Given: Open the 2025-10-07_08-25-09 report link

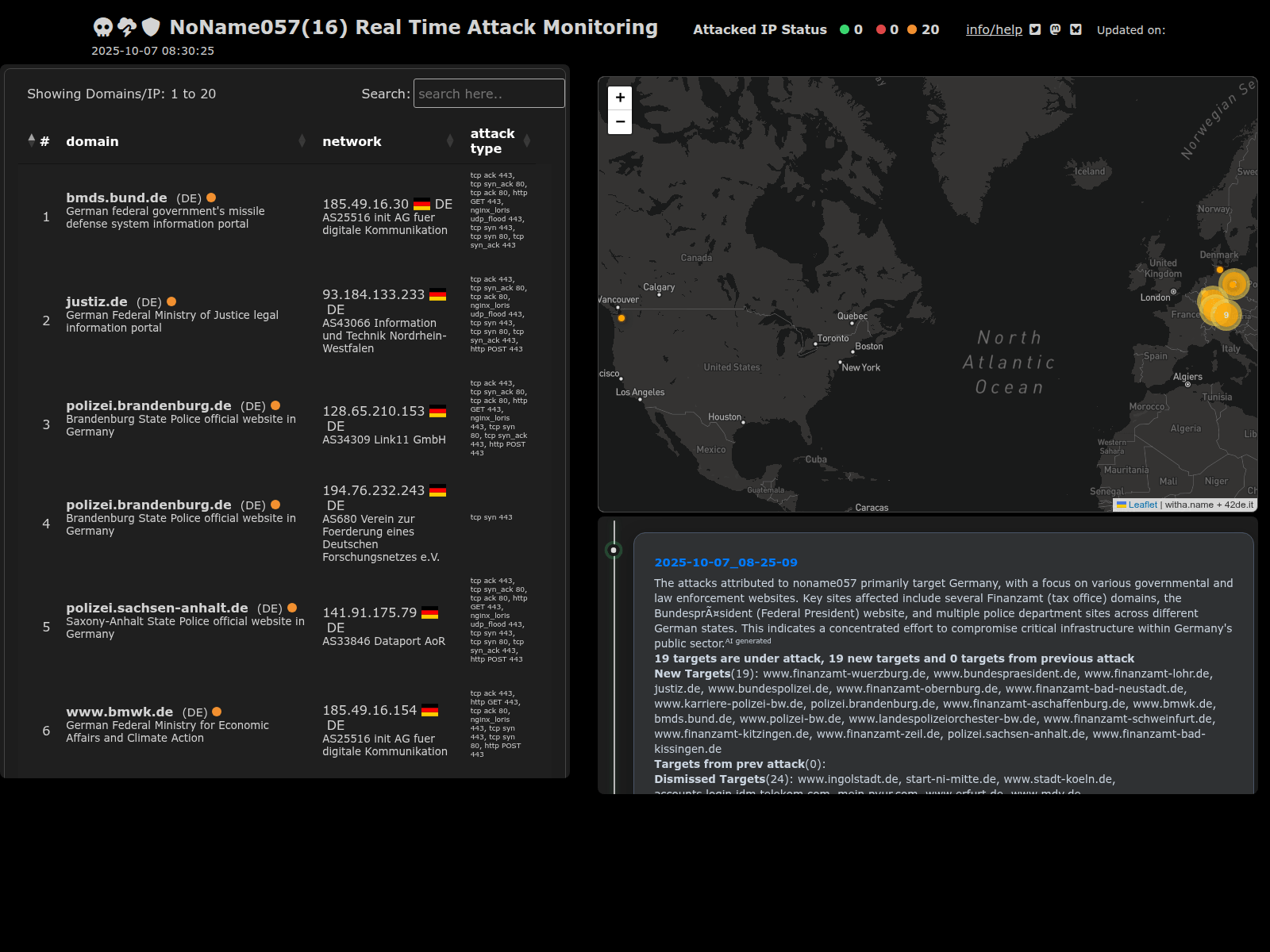Looking at the screenshot, I should click(725, 562).
